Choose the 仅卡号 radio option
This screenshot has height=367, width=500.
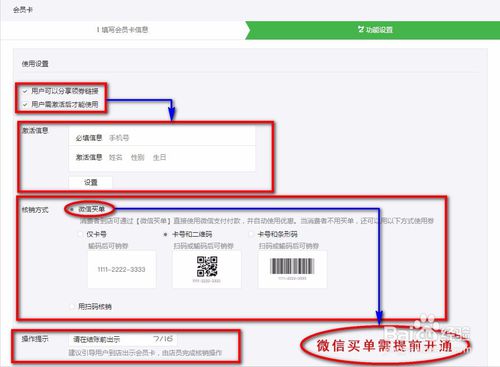pyautogui.click(x=80, y=234)
